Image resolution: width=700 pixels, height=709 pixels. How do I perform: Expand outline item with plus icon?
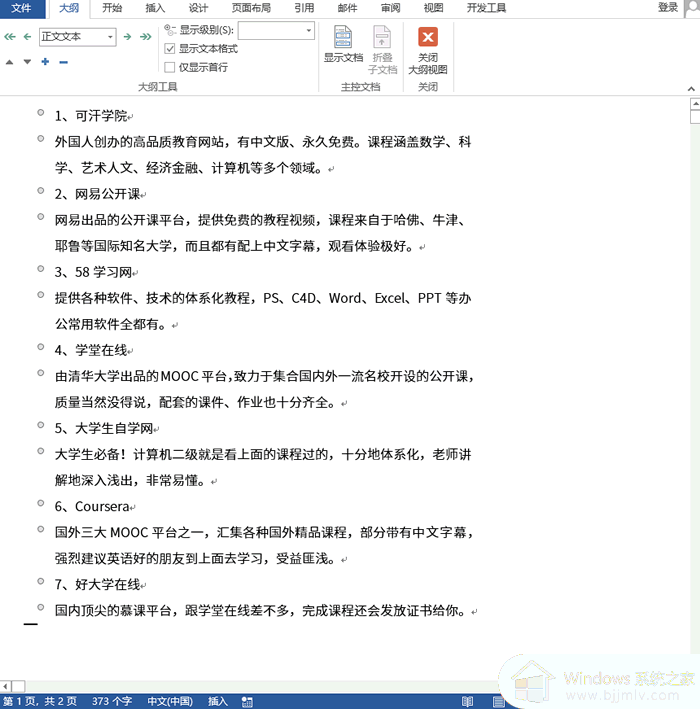[x=45, y=61]
